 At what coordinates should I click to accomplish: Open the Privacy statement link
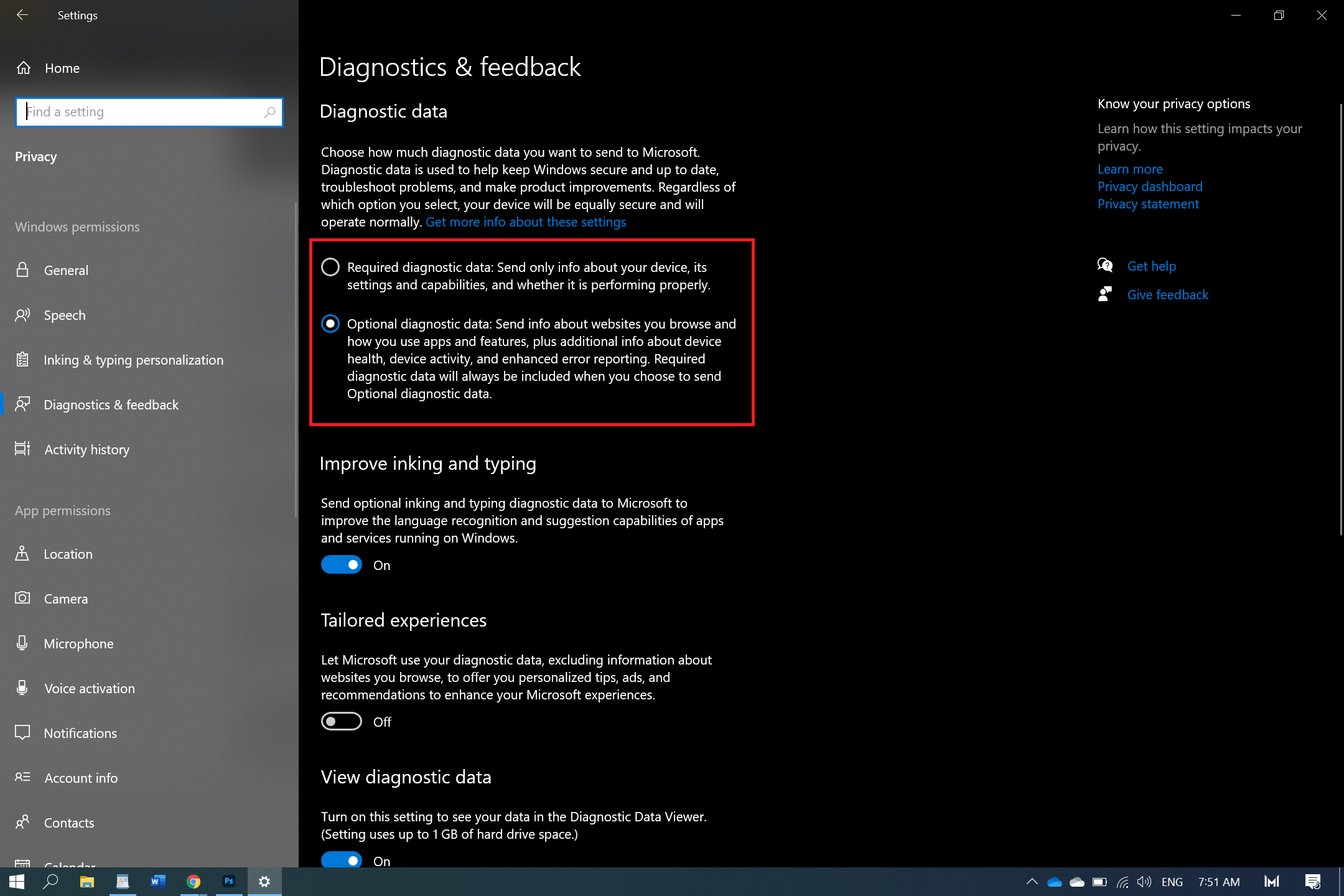[1148, 204]
